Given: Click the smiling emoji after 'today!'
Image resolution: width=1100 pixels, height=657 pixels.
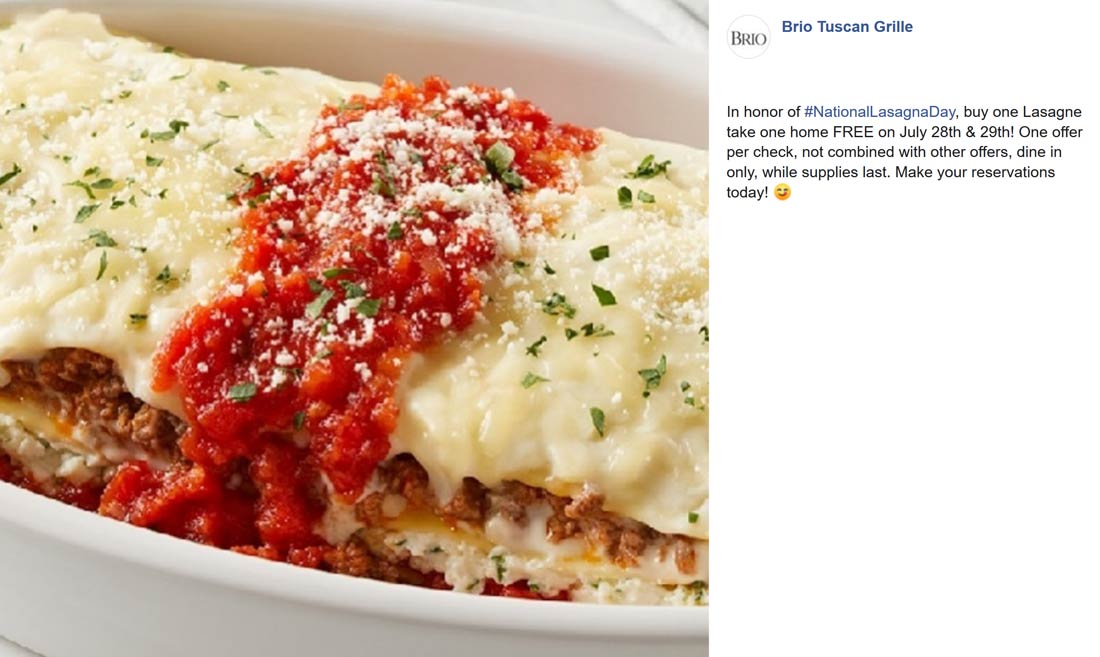Looking at the screenshot, I should click(782, 192).
